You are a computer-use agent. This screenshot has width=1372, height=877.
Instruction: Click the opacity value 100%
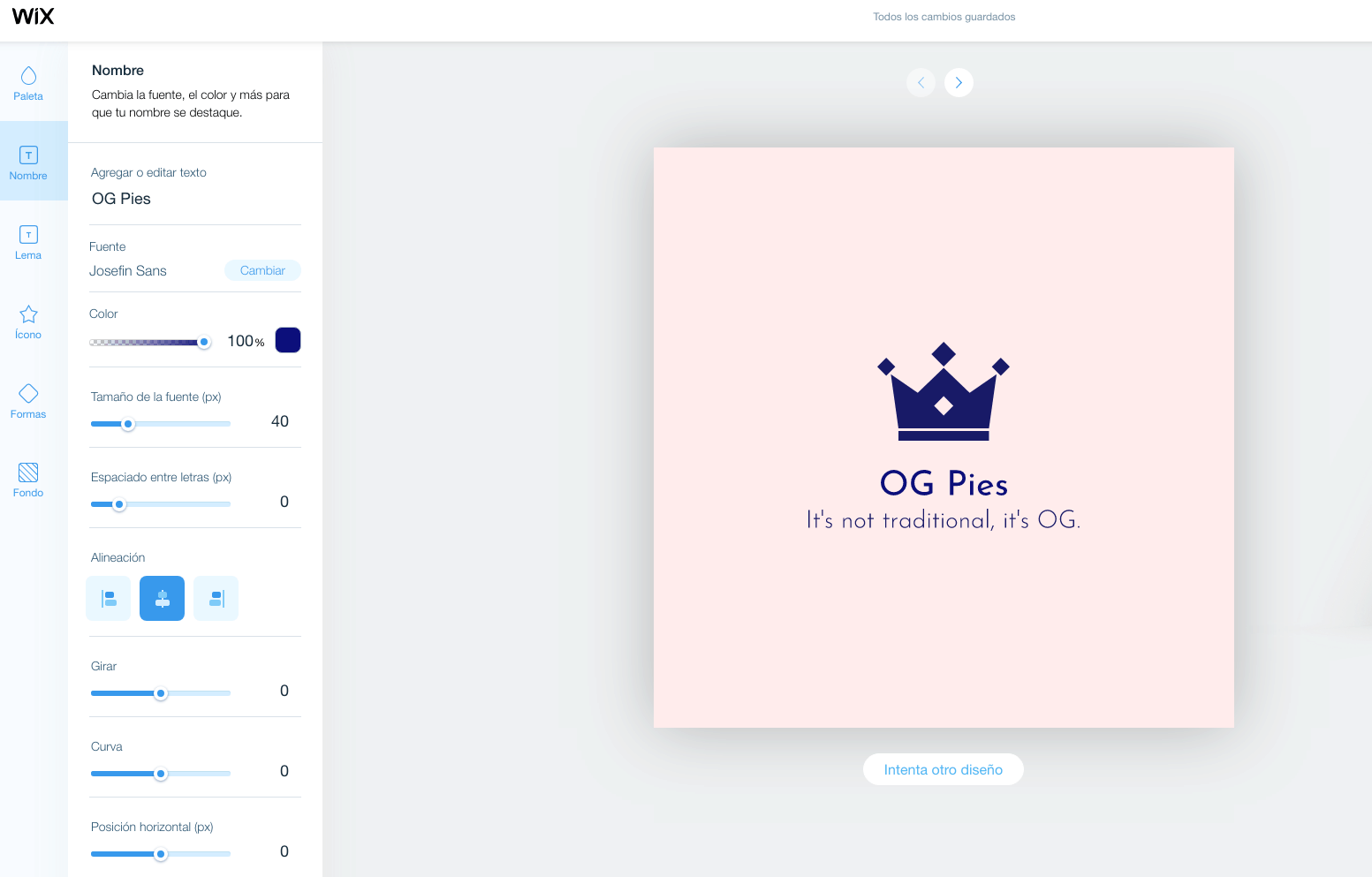(246, 341)
